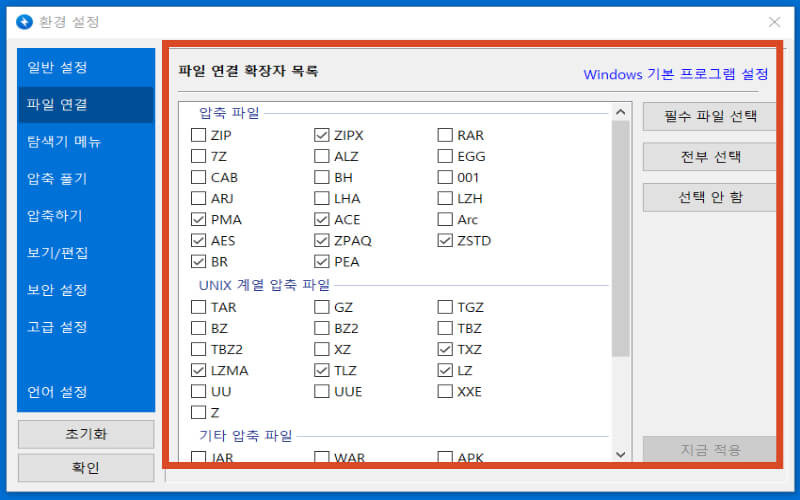Enable the EGG checkbox

click(x=445, y=156)
